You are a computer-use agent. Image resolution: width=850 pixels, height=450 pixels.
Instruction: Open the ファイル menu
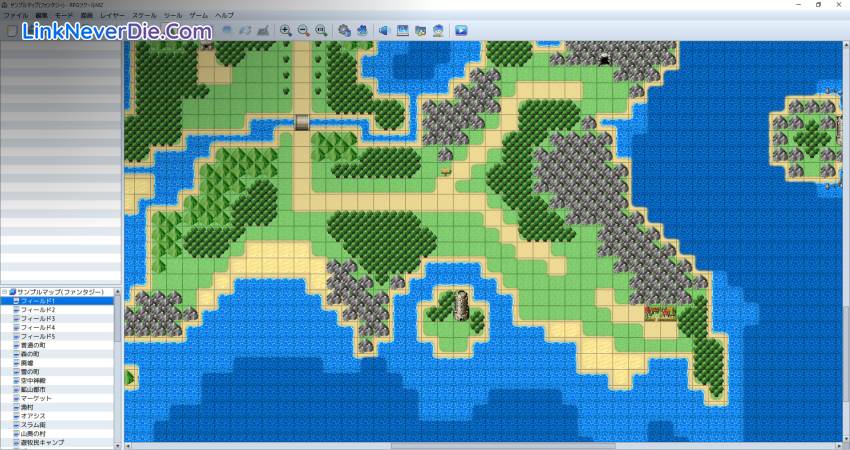point(17,16)
